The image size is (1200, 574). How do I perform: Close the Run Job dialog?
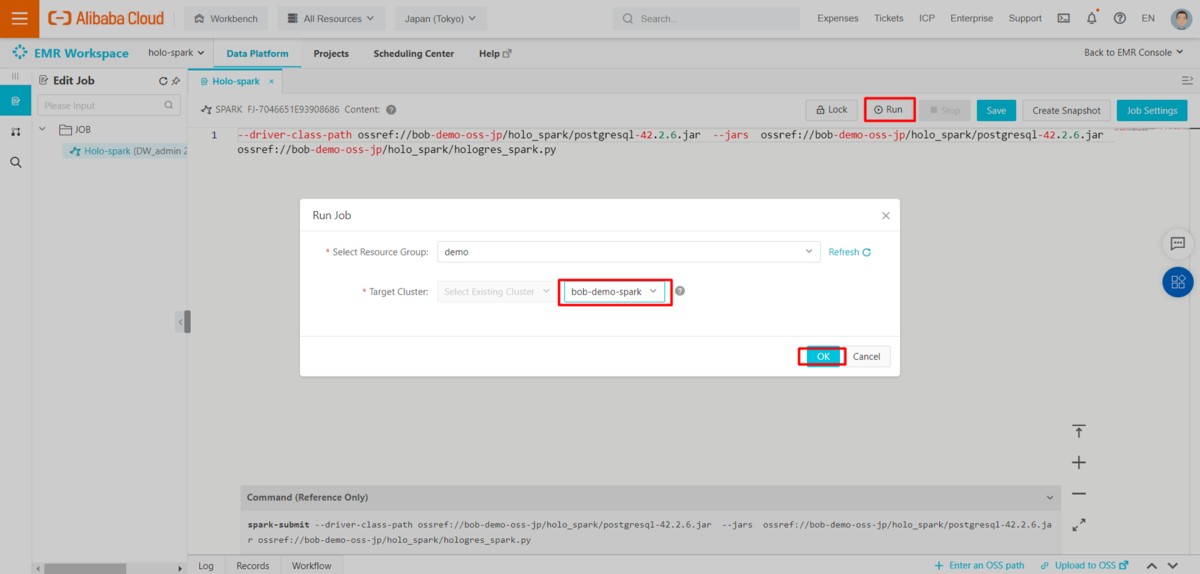click(885, 215)
